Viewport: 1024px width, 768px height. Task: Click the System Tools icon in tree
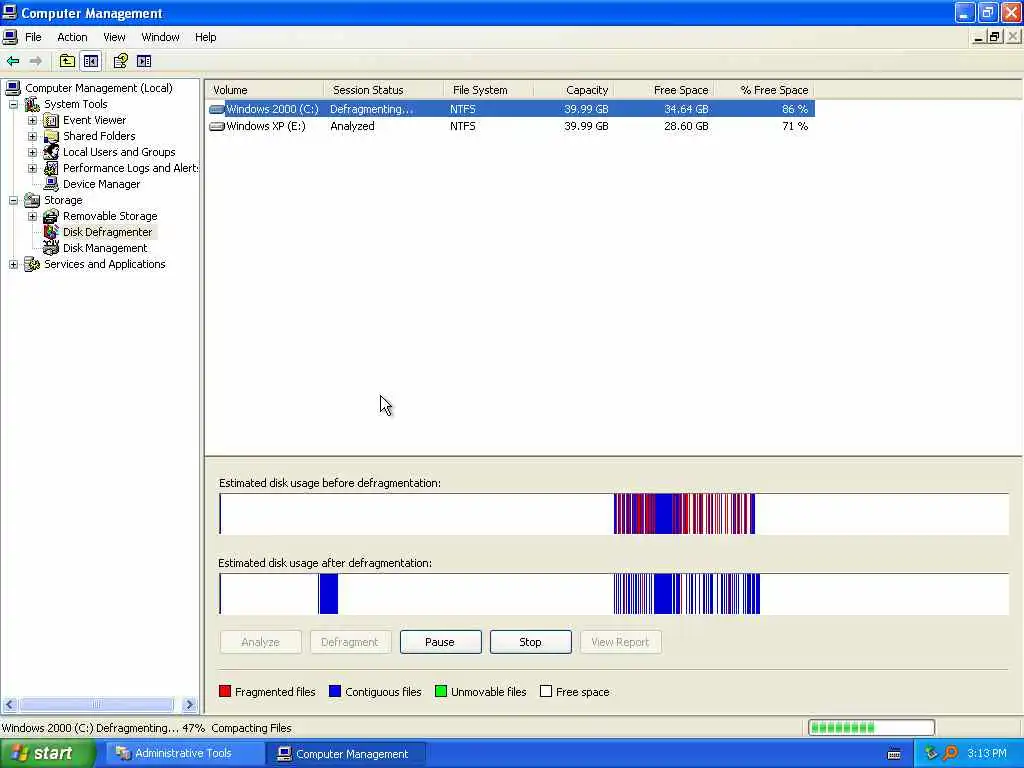click(x=32, y=104)
